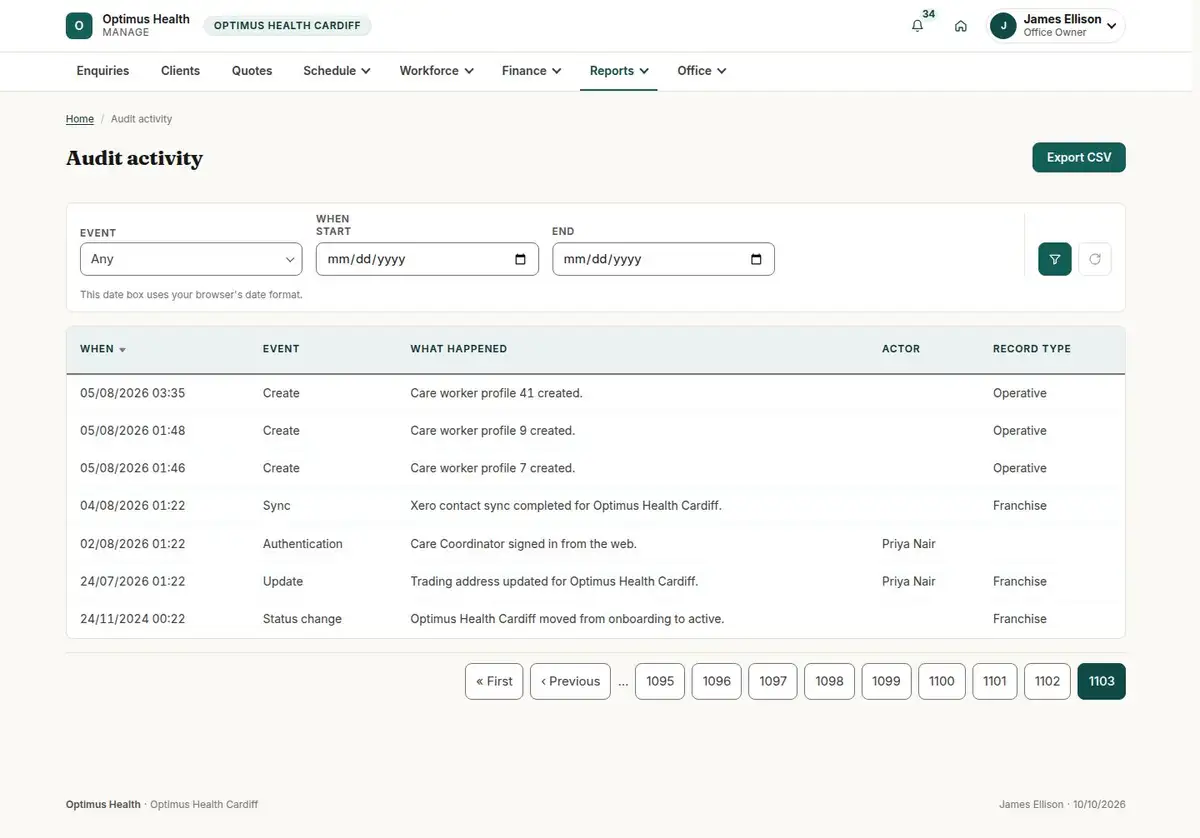Image resolution: width=1200 pixels, height=838 pixels.
Task: Sort by the When column header
Action: [103, 349]
